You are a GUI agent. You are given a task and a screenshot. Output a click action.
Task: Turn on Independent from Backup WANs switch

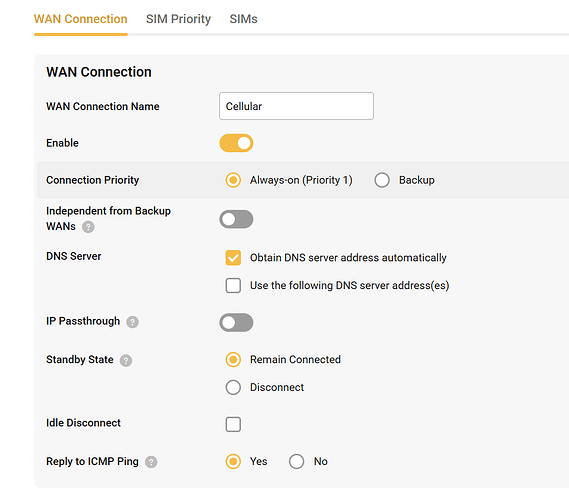point(236,219)
